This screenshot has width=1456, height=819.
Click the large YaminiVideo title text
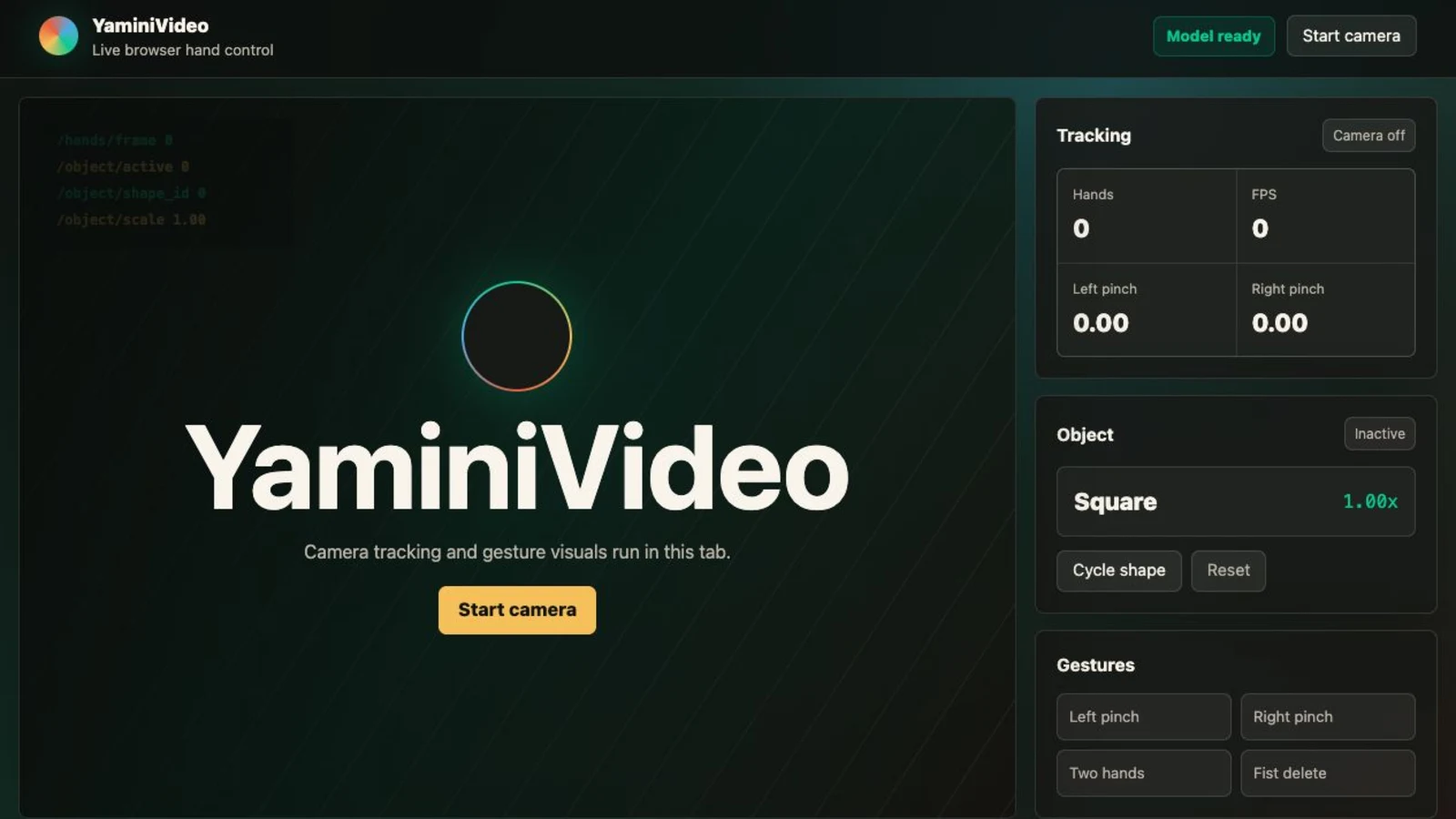517,468
